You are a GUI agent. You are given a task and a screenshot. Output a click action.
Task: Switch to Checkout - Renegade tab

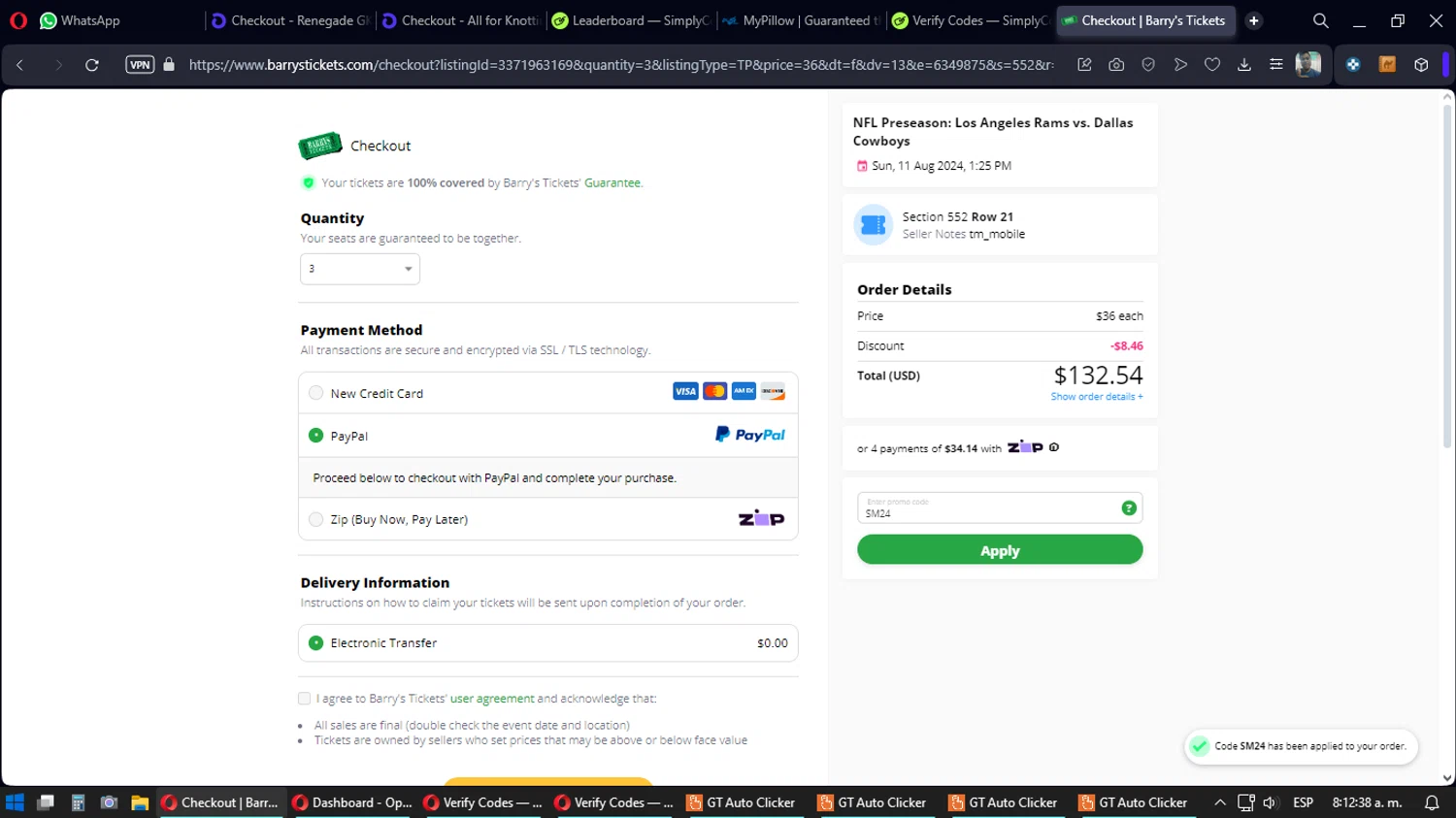click(x=290, y=20)
